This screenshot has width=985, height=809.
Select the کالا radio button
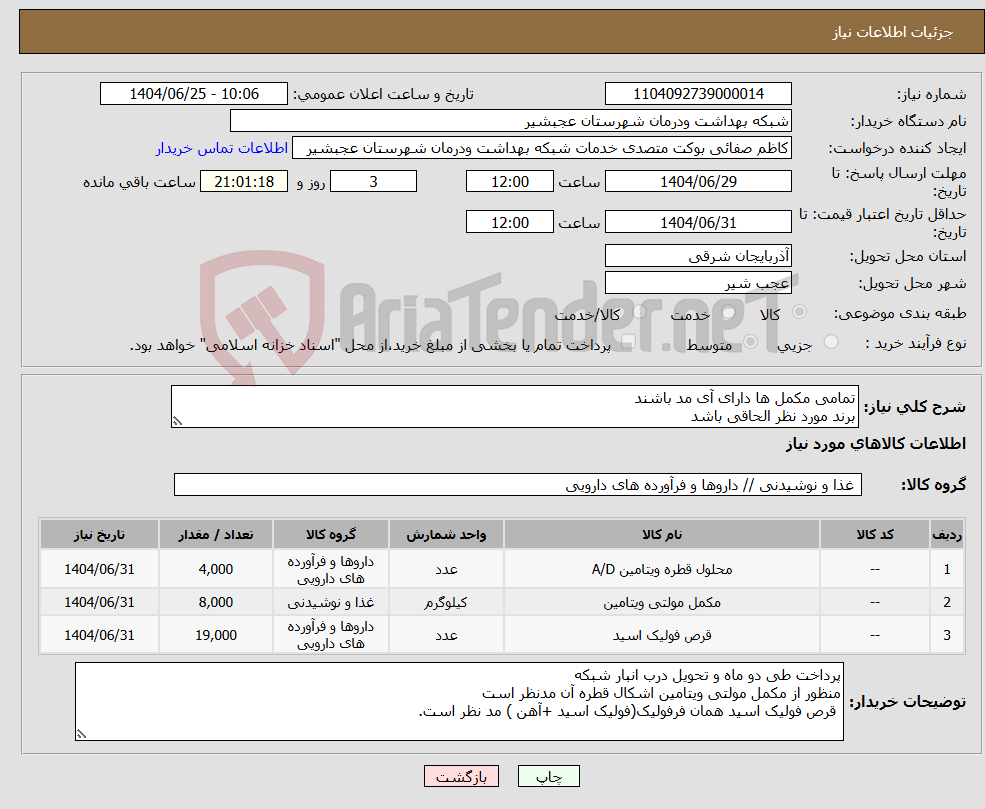tap(800, 312)
